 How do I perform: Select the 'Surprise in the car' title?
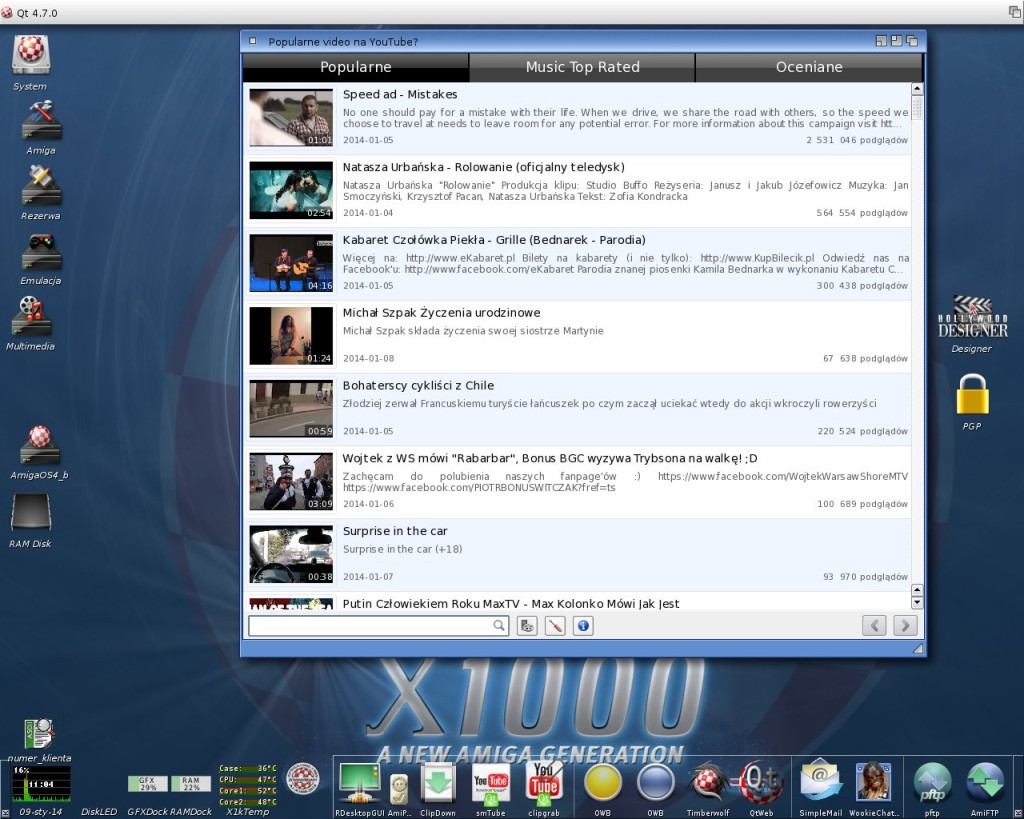(395, 531)
